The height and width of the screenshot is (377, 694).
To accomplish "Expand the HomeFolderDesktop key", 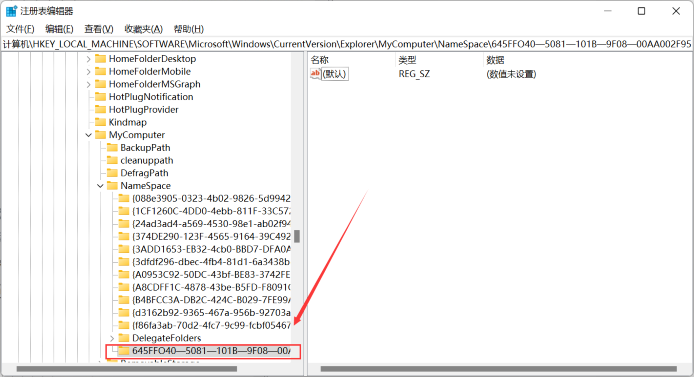I will tap(89, 59).
